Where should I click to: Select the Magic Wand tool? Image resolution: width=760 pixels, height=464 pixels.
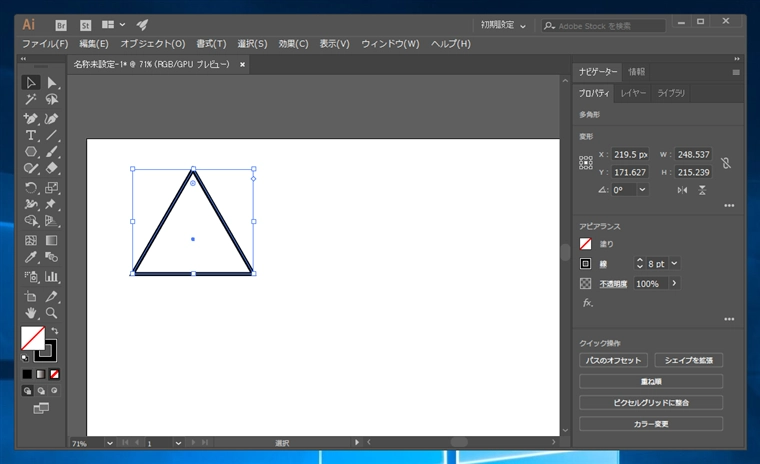(31, 99)
